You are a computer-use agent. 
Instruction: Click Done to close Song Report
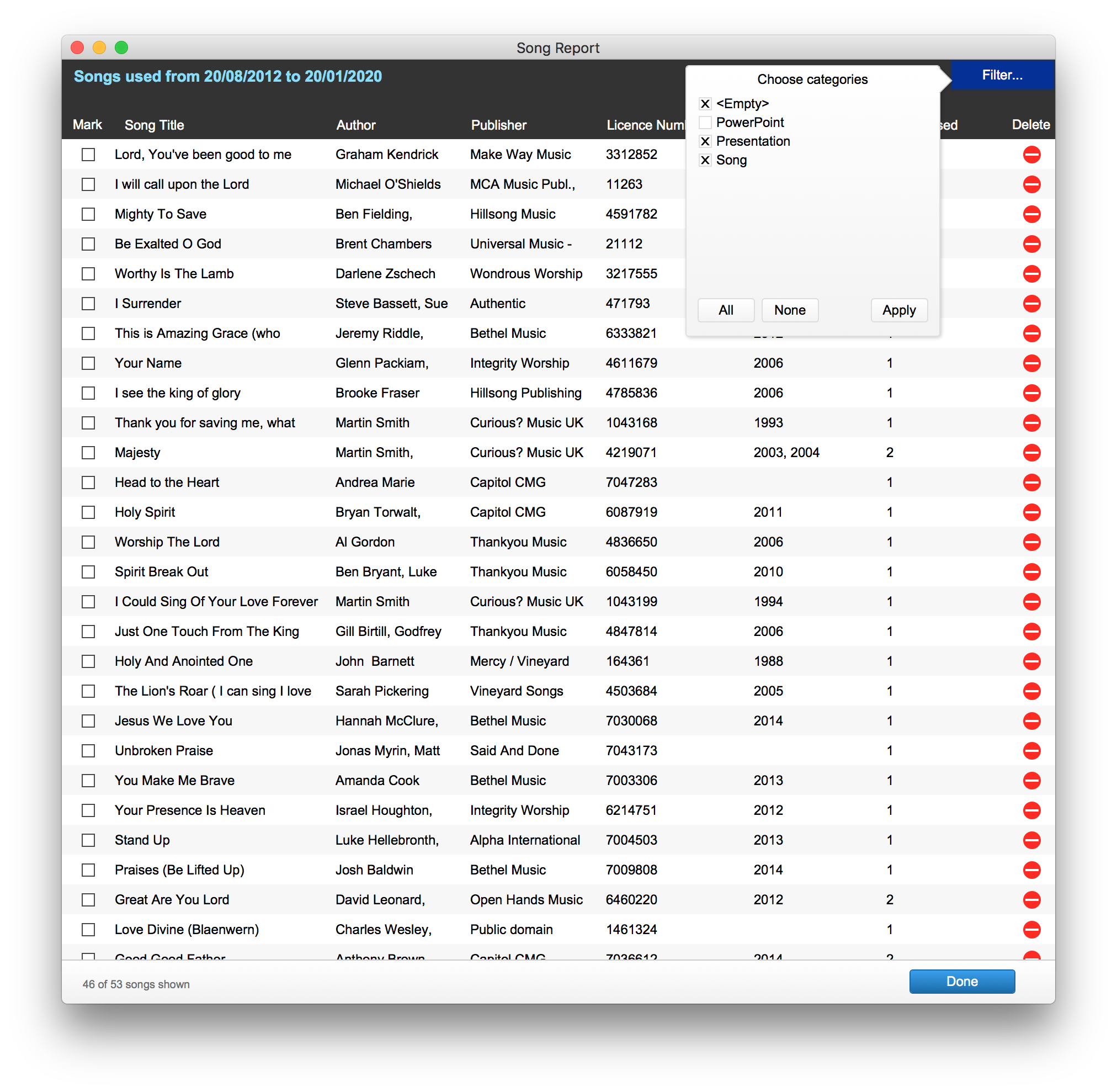[x=961, y=981]
